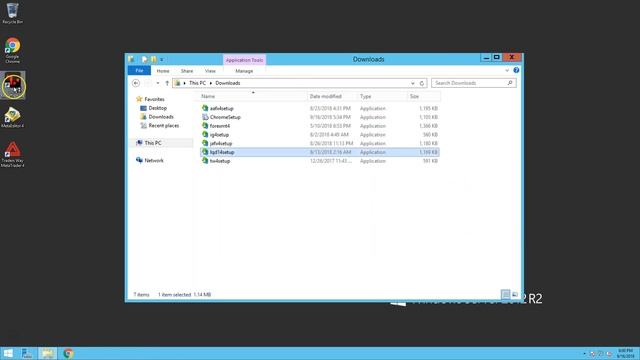Open the MetaEditor 4 desktop shortcut

point(12,118)
